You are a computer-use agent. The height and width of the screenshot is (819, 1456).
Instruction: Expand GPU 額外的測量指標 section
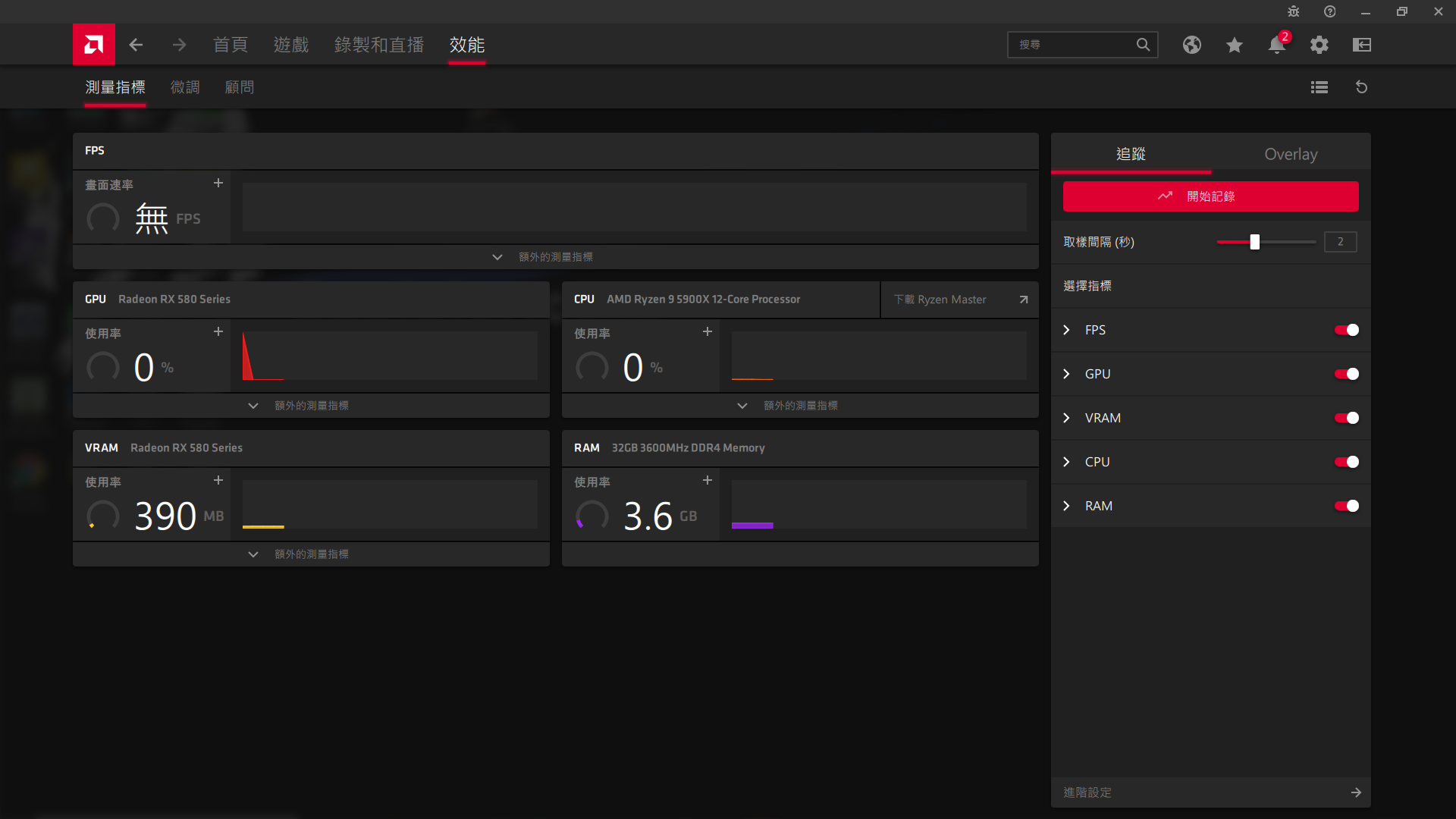point(311,406)
